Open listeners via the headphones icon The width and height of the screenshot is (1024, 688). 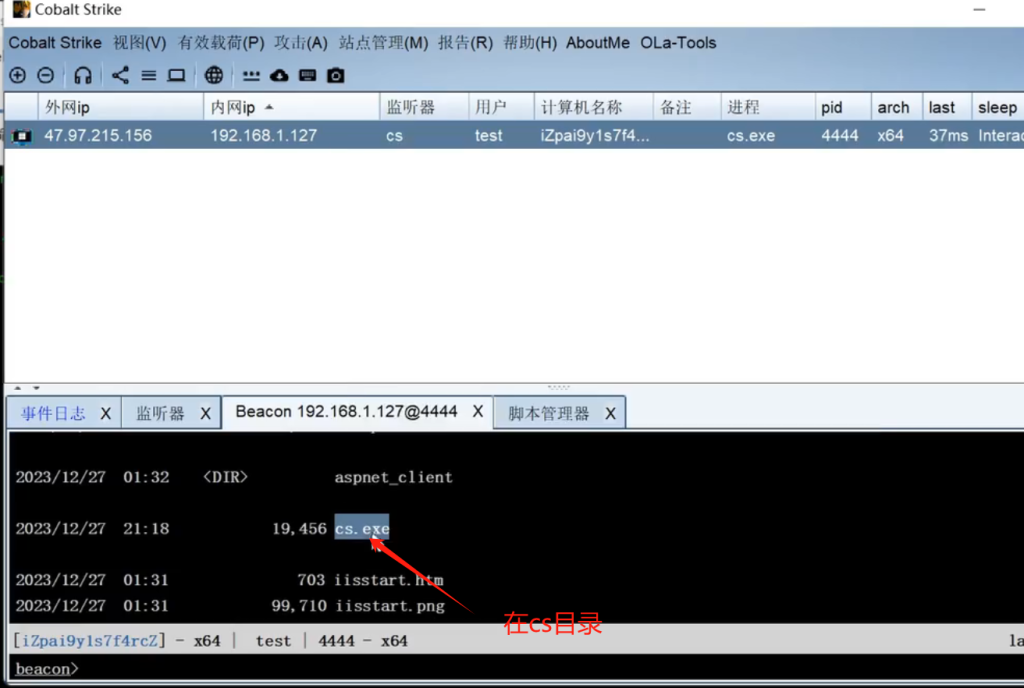click(x=83, y=76)
